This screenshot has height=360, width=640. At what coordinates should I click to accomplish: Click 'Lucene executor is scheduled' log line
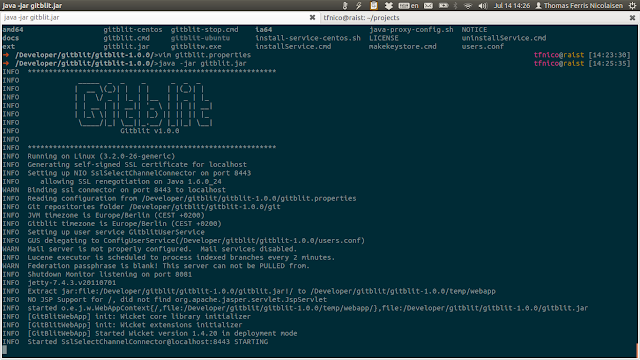181,258
